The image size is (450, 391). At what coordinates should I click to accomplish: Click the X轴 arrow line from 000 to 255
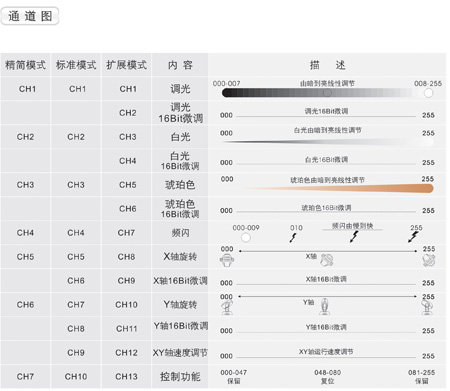[x=328, y=251]
